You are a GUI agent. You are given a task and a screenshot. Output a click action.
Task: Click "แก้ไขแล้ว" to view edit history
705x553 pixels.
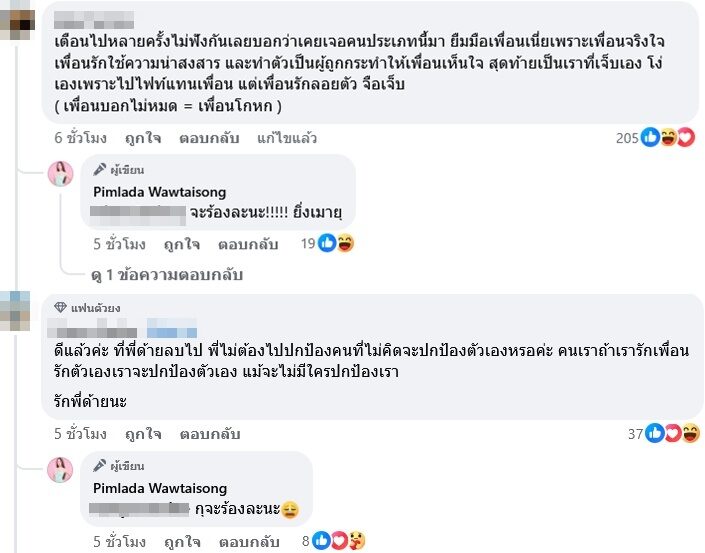(287, 138)
